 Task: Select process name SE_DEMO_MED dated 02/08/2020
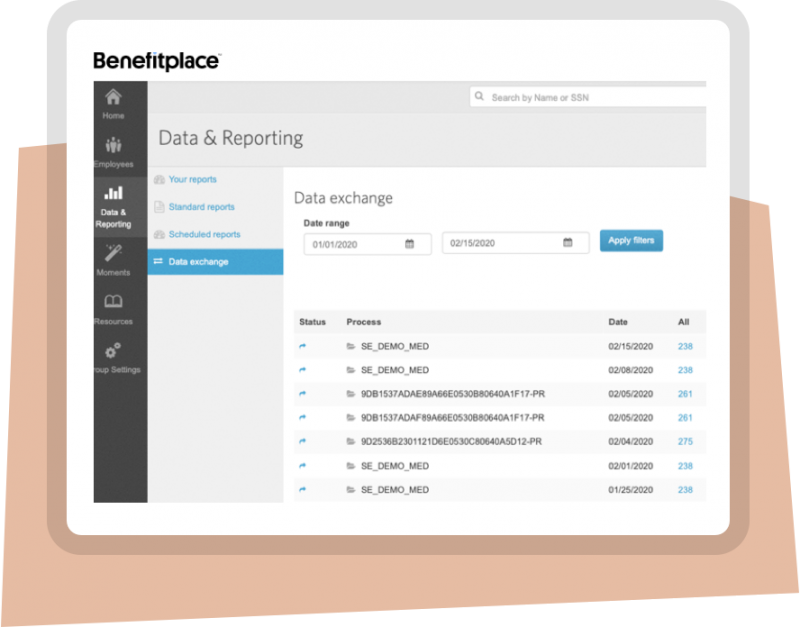tap(395, 370)
